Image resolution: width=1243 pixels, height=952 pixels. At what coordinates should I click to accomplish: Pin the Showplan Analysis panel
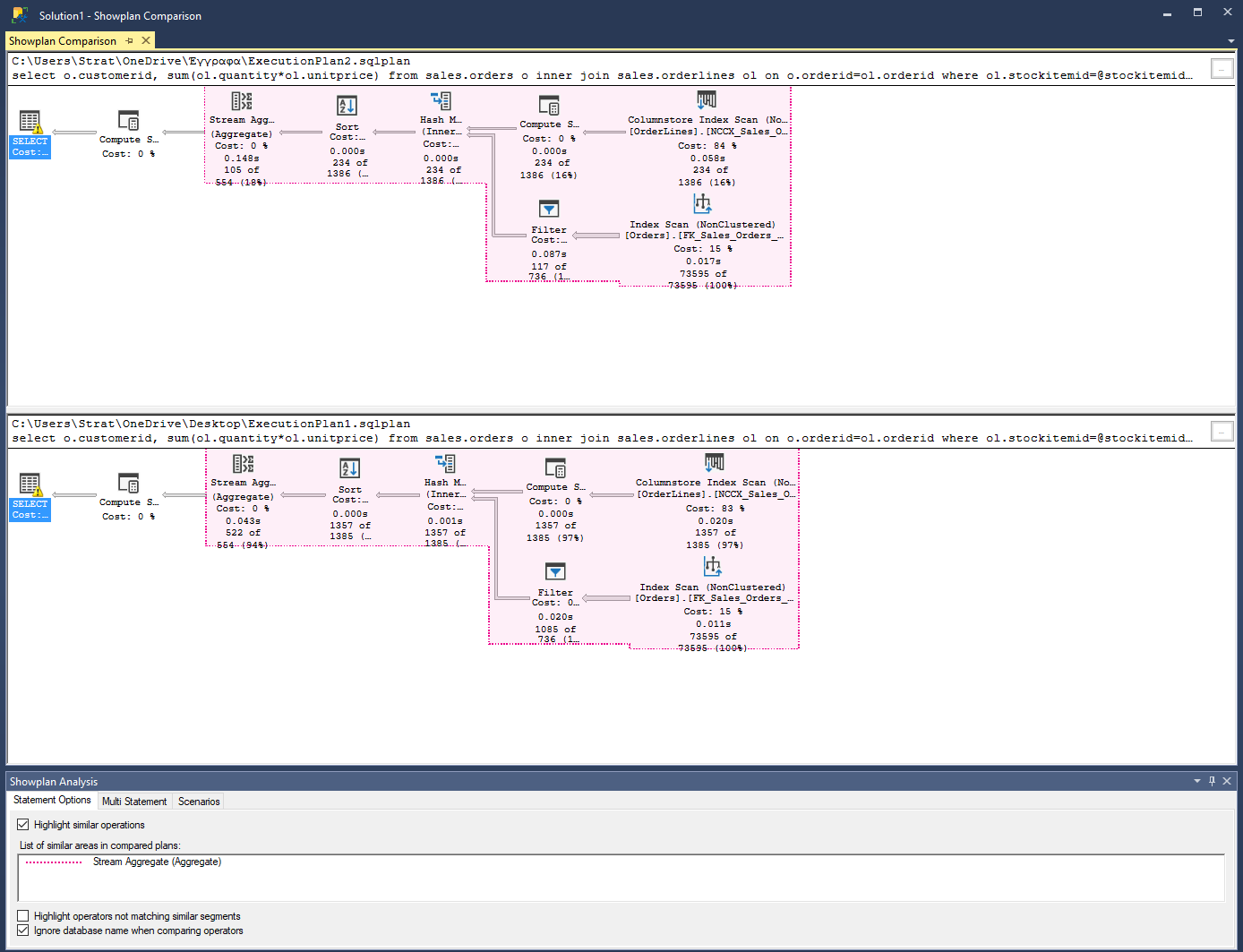tap(1211, 780)
